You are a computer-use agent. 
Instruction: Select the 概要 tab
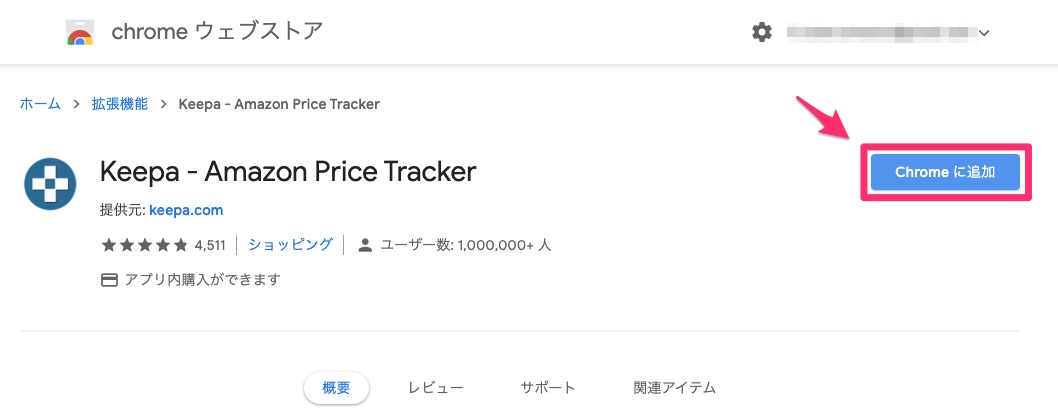(336, 388)
